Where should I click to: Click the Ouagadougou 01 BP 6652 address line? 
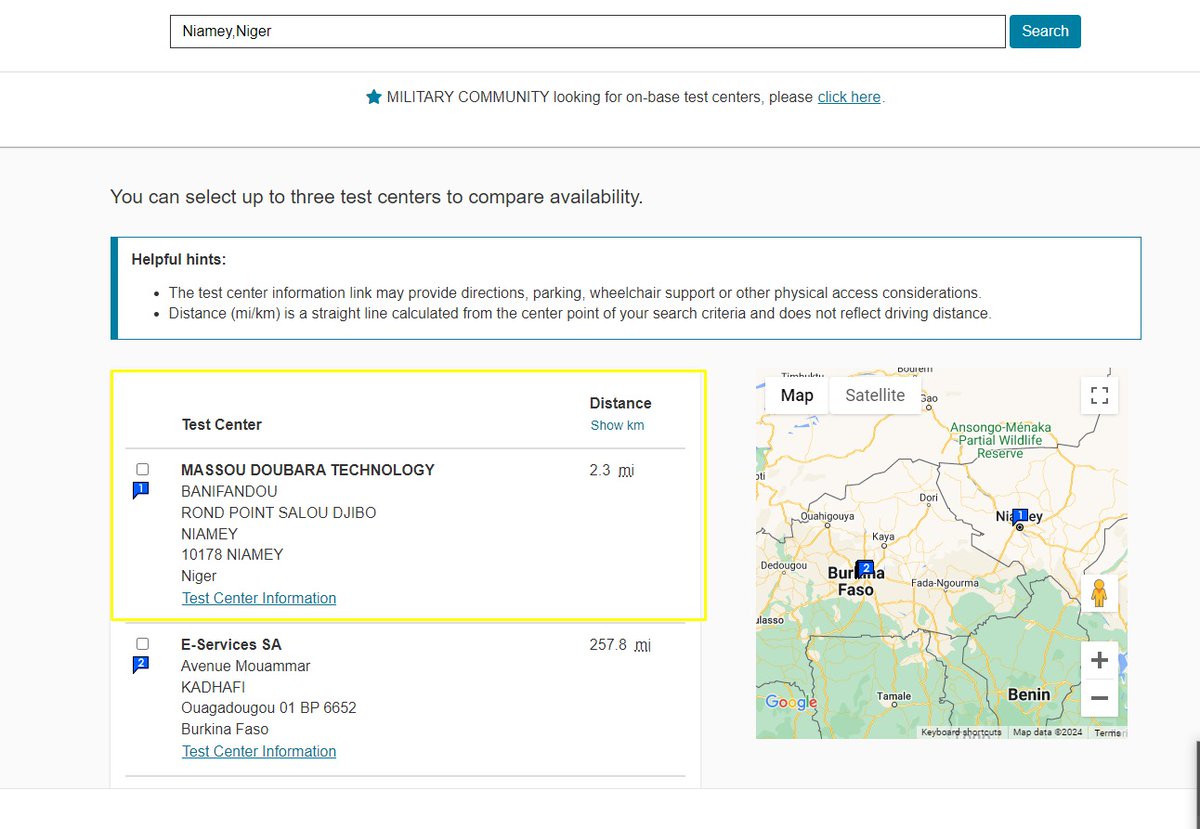pyautogui.click(x=269, y=708)
